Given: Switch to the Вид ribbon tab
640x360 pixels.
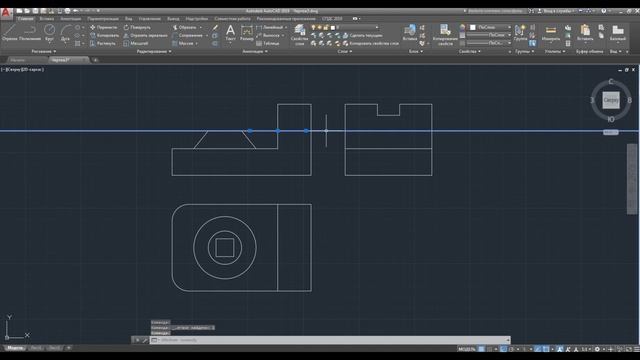Looking at the screenshot, I should tap(129, 19).
